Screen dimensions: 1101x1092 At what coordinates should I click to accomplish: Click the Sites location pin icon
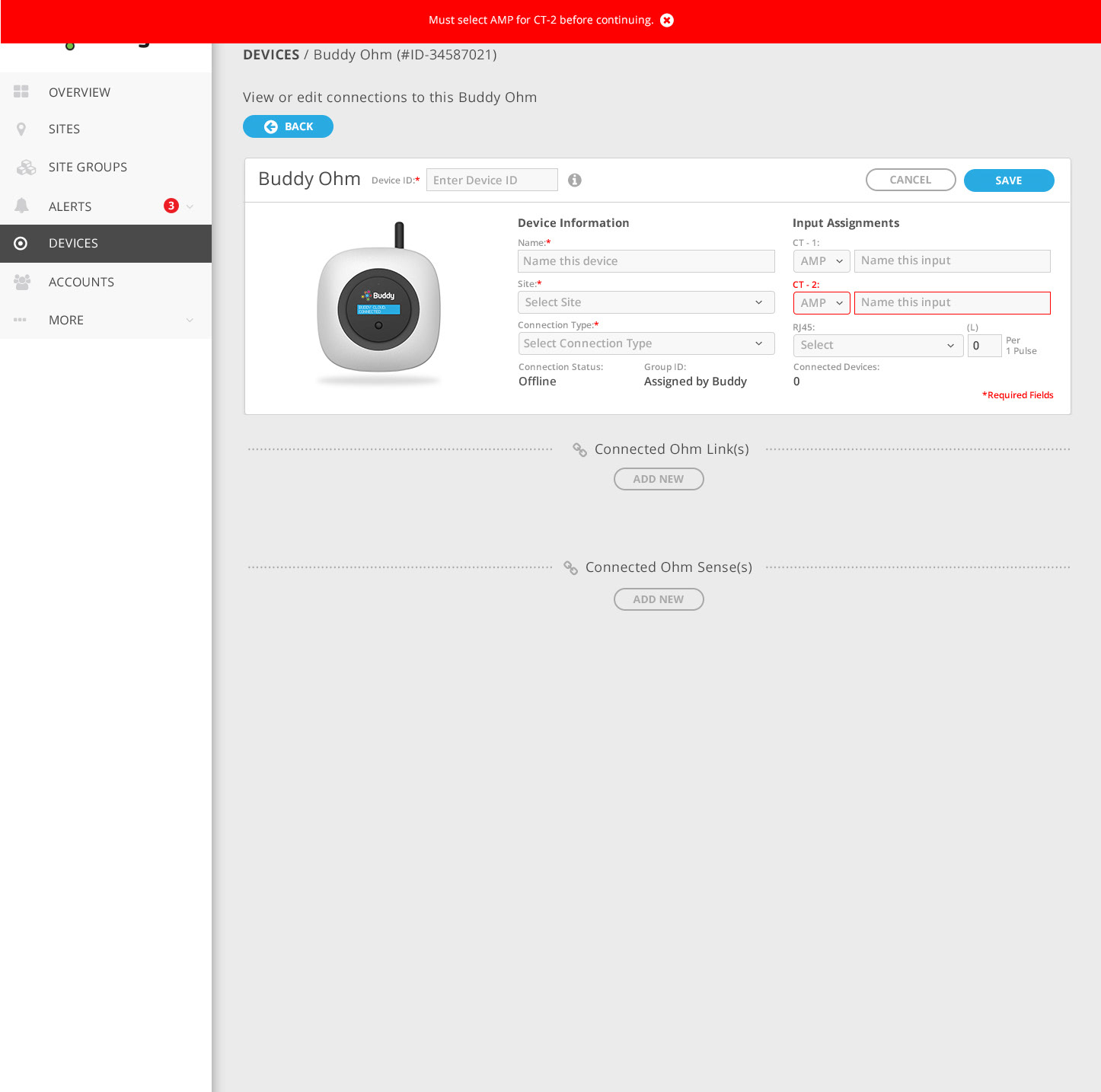[x=21, y=129]
